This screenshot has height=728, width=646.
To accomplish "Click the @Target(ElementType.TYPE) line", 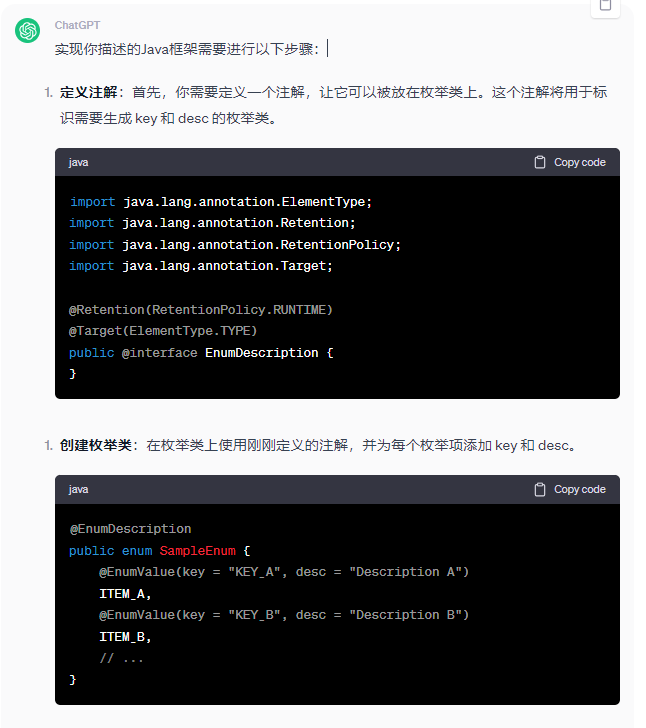I will tap(163, 331).
